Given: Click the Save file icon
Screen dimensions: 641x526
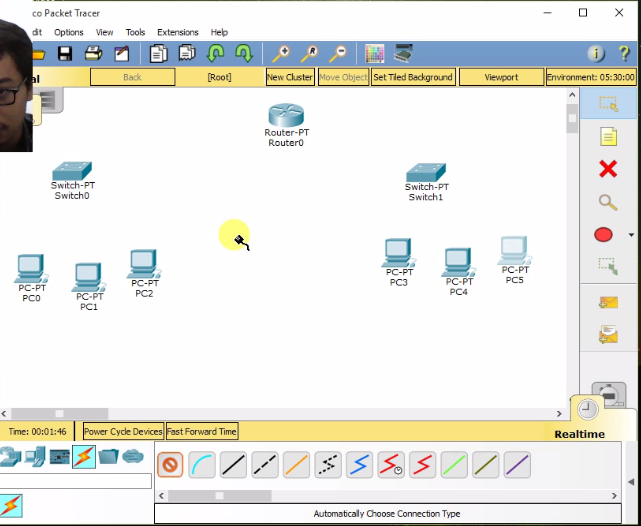Looking at the screenshot, I should click(x=65, y=54).
